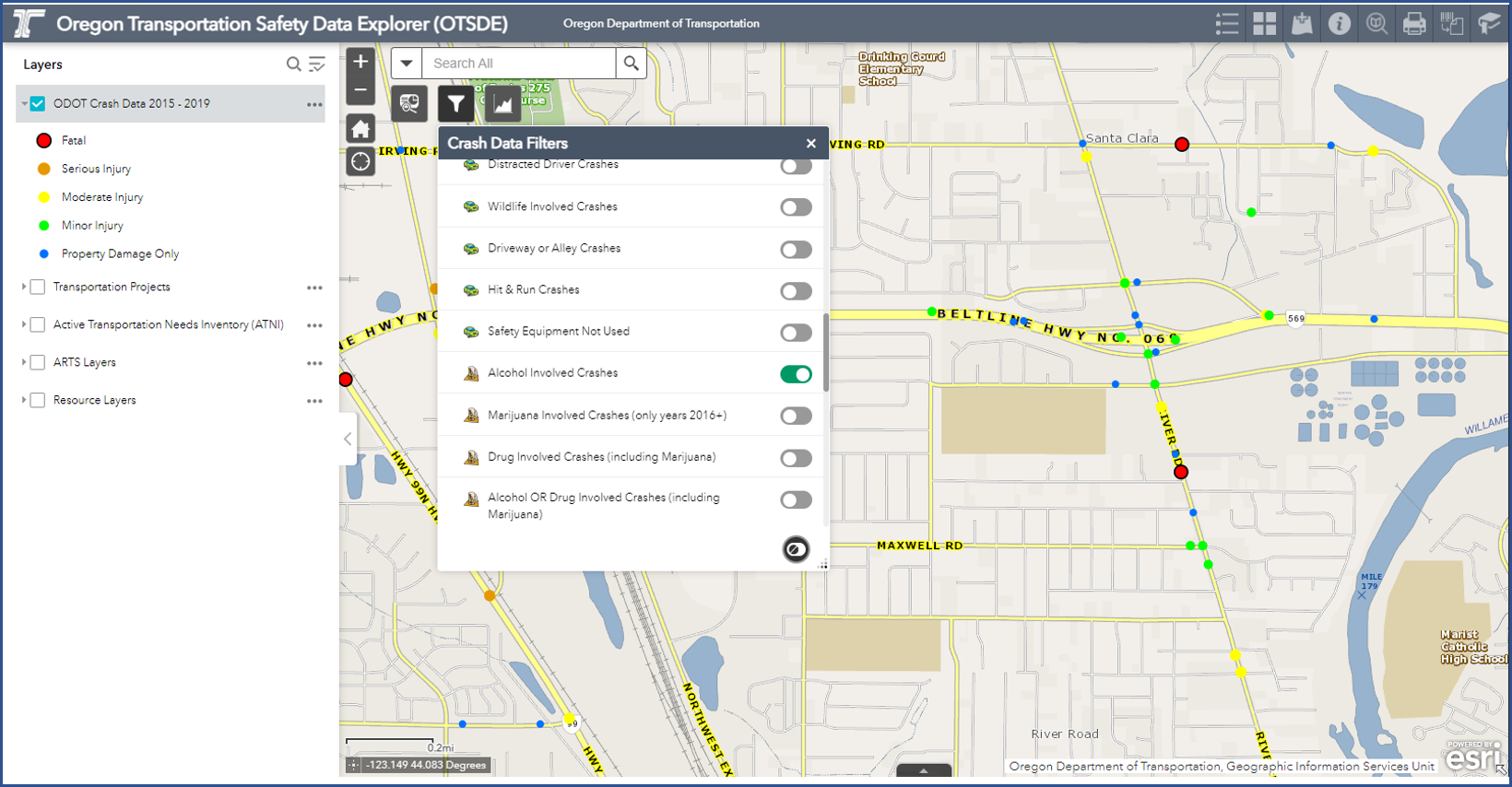This screenshot has height=787, width=1512.
Task: Expand the Transportation Projects layer
Action: tap(24, 287)
